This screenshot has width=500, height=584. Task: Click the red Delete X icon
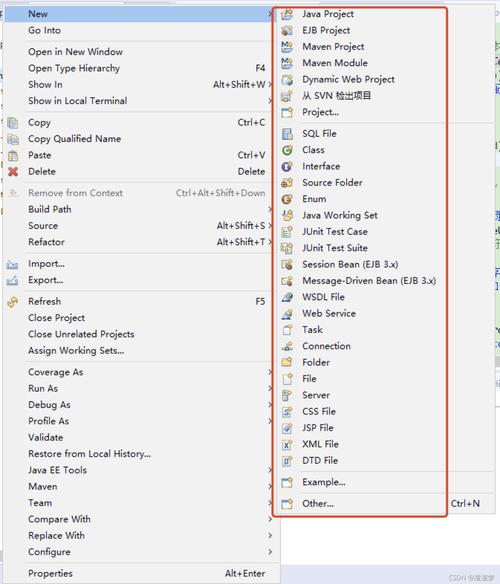pyautogui.click(x=13, y=172)
